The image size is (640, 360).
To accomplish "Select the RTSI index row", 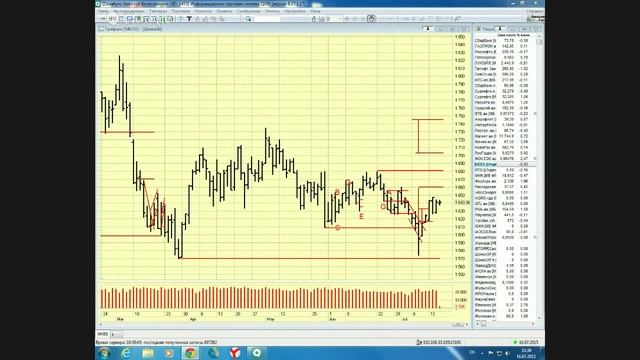I will click(x=505, y=170).
